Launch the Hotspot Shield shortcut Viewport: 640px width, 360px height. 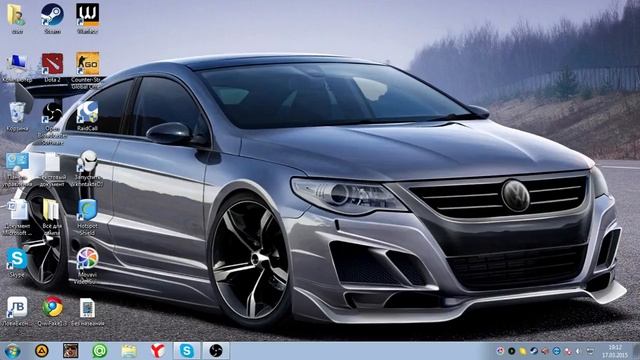pyautogui.click(x=87, y=211)
